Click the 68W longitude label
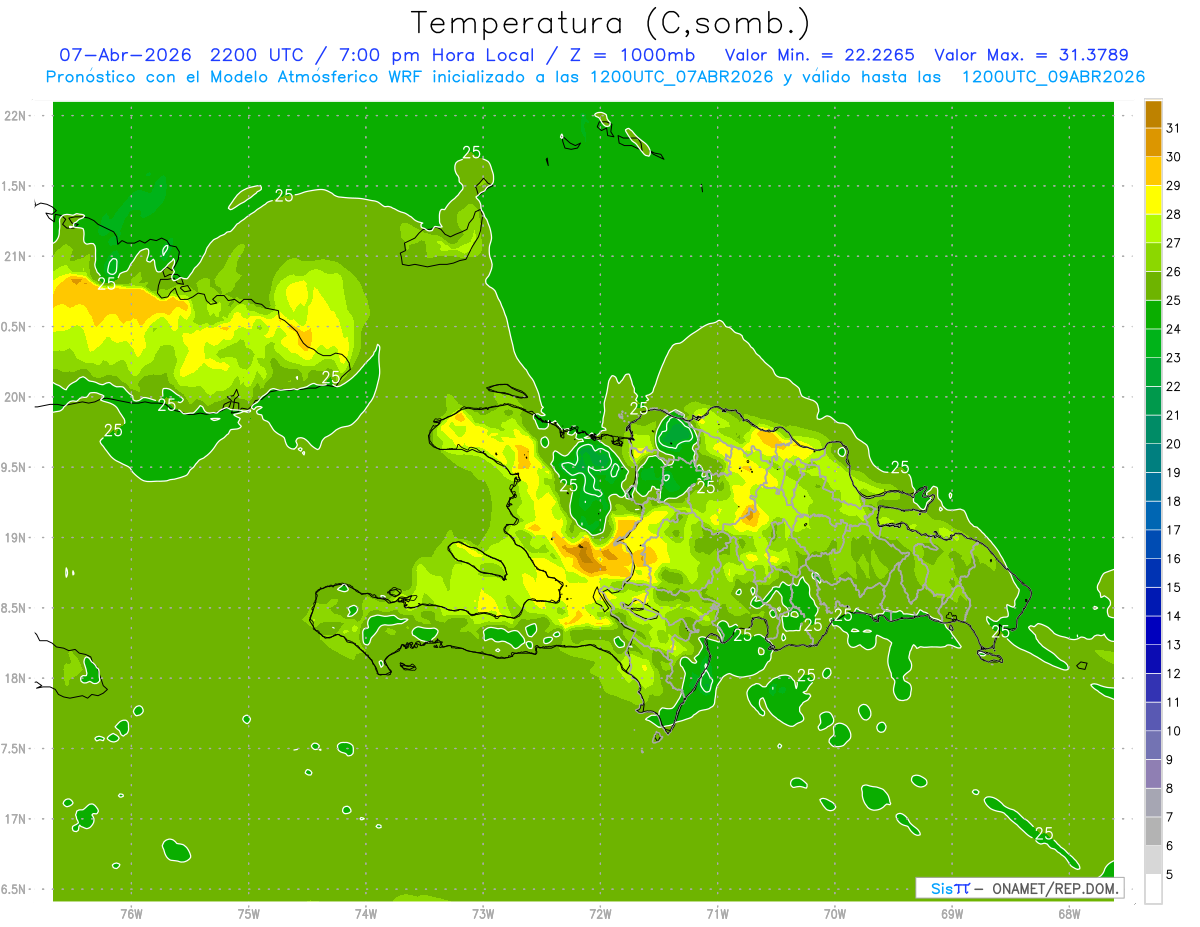1200x927 pixels. (x=1069, y=914)
